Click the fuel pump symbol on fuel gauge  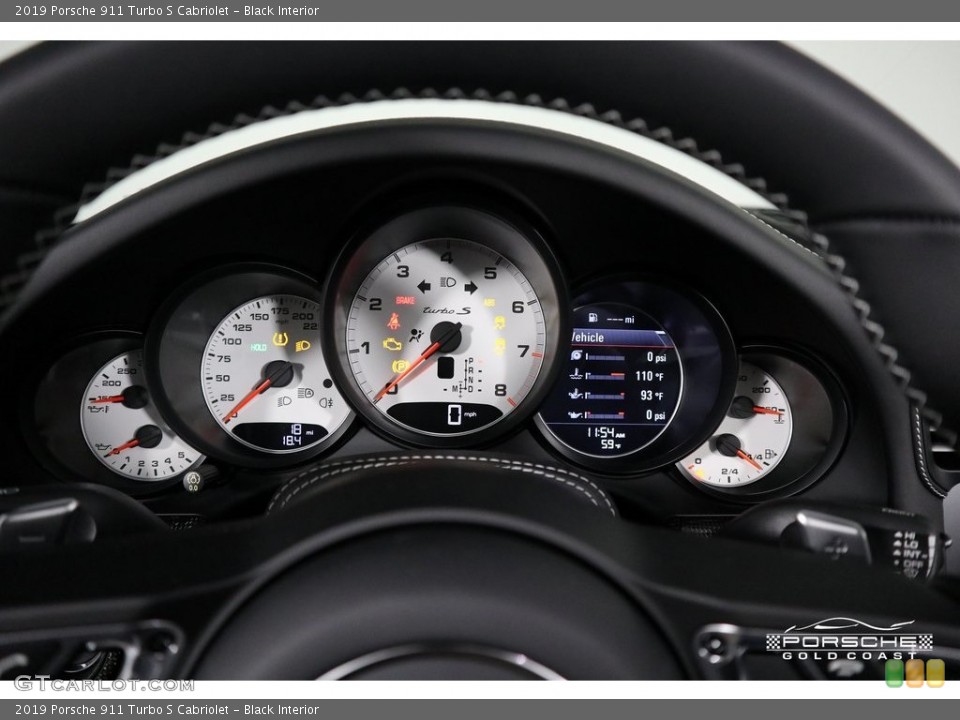pyautogui.click(x=770, y=454)
